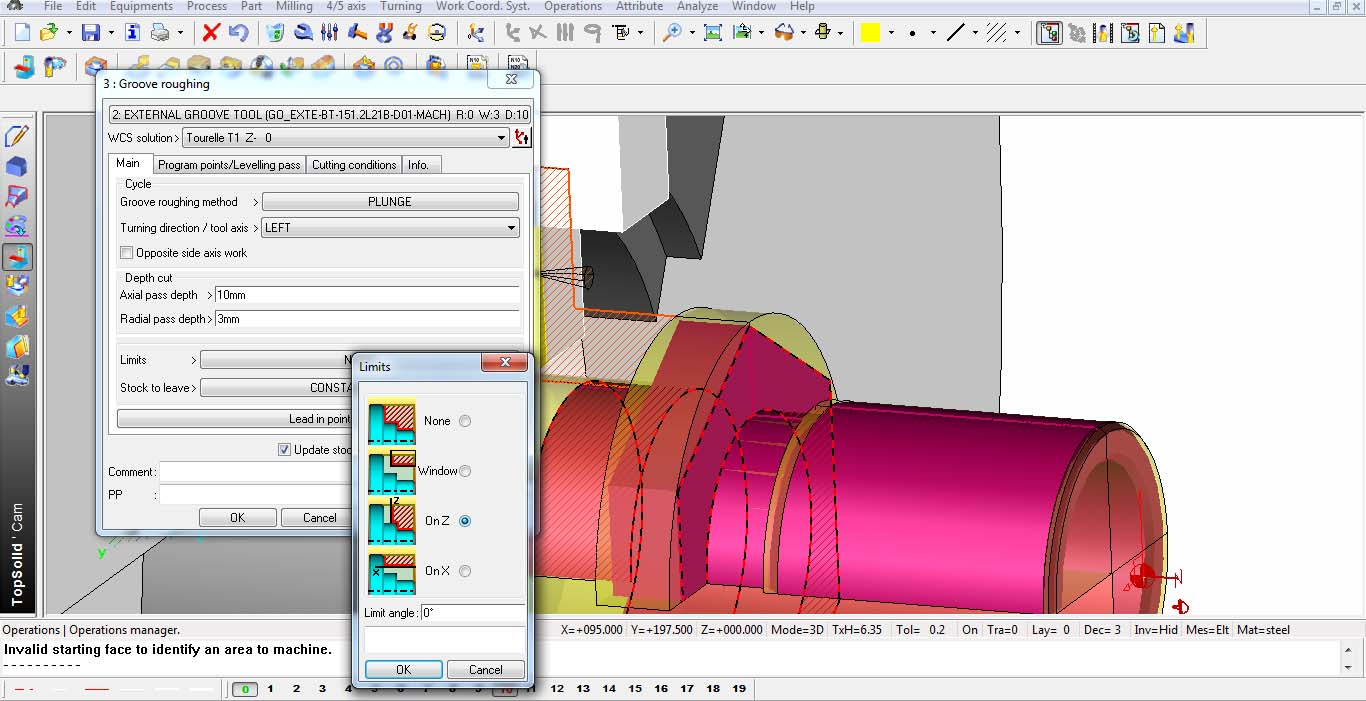Toggle the Opposite side axis work checkbox
Viewport: 1366px width, 701px height.
tap(127, 253)
